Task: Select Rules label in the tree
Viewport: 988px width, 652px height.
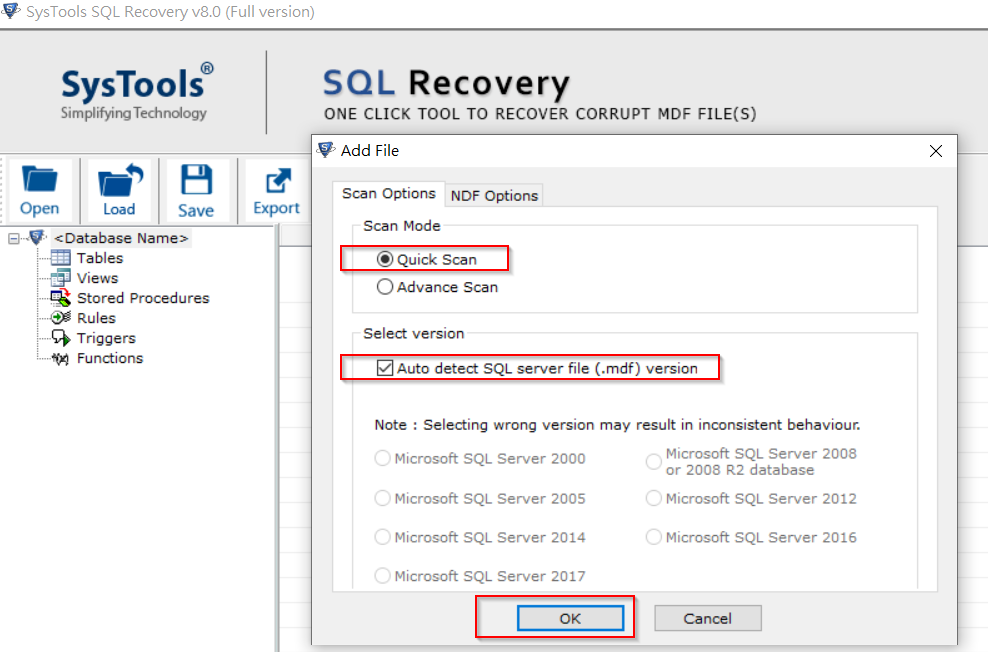Action: point(96,318)
